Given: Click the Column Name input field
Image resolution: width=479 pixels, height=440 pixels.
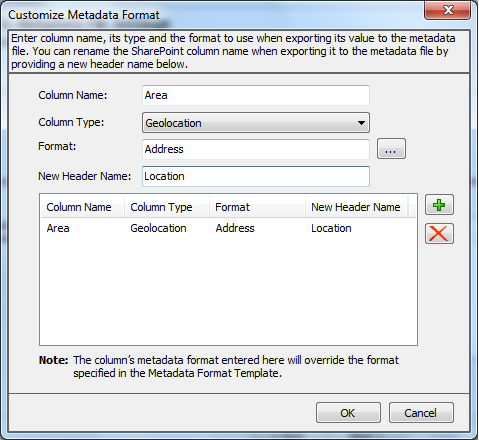Looking at the screenshot, I should click(256, 95).
